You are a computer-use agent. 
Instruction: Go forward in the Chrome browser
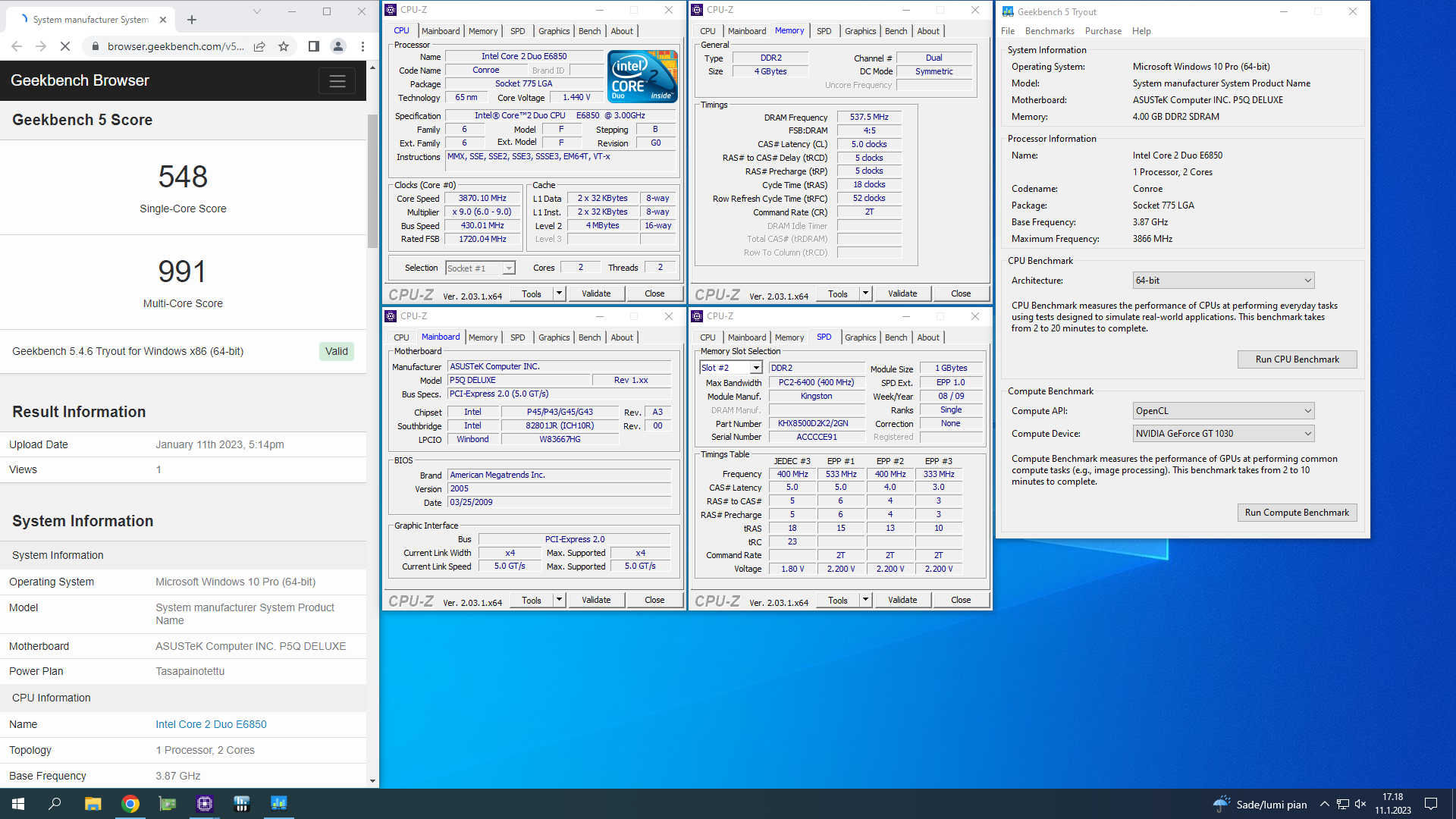tap(41, 46)
